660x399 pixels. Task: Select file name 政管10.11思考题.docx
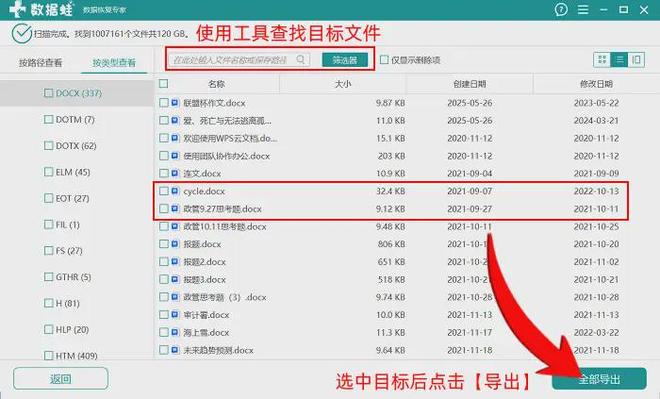click(225, 226)
